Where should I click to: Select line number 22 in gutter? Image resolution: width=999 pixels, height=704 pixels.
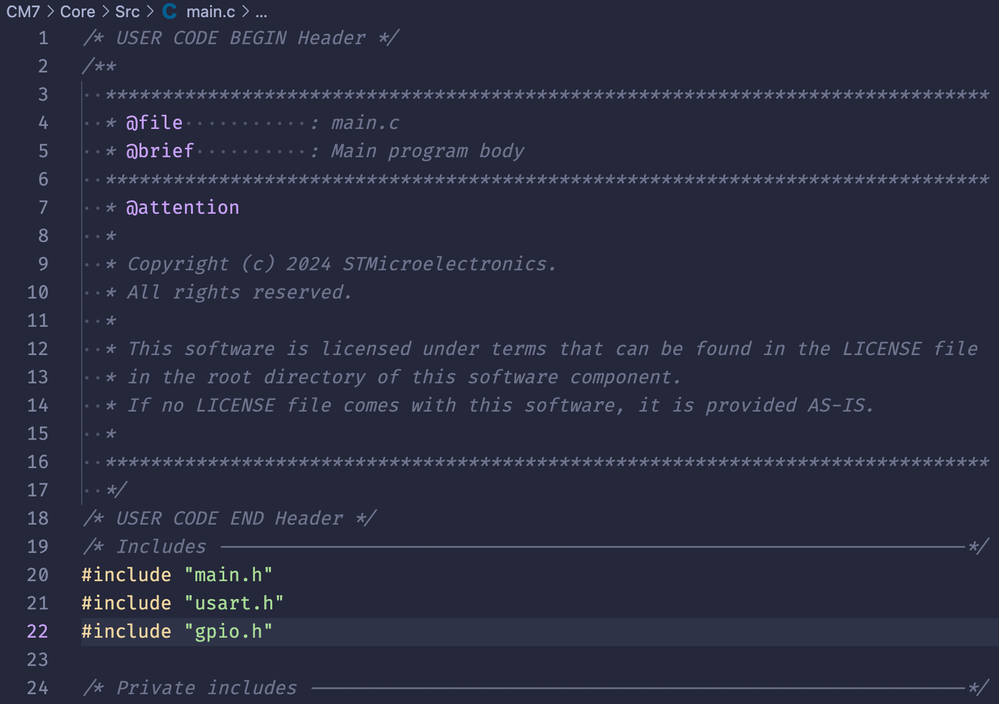37,631
